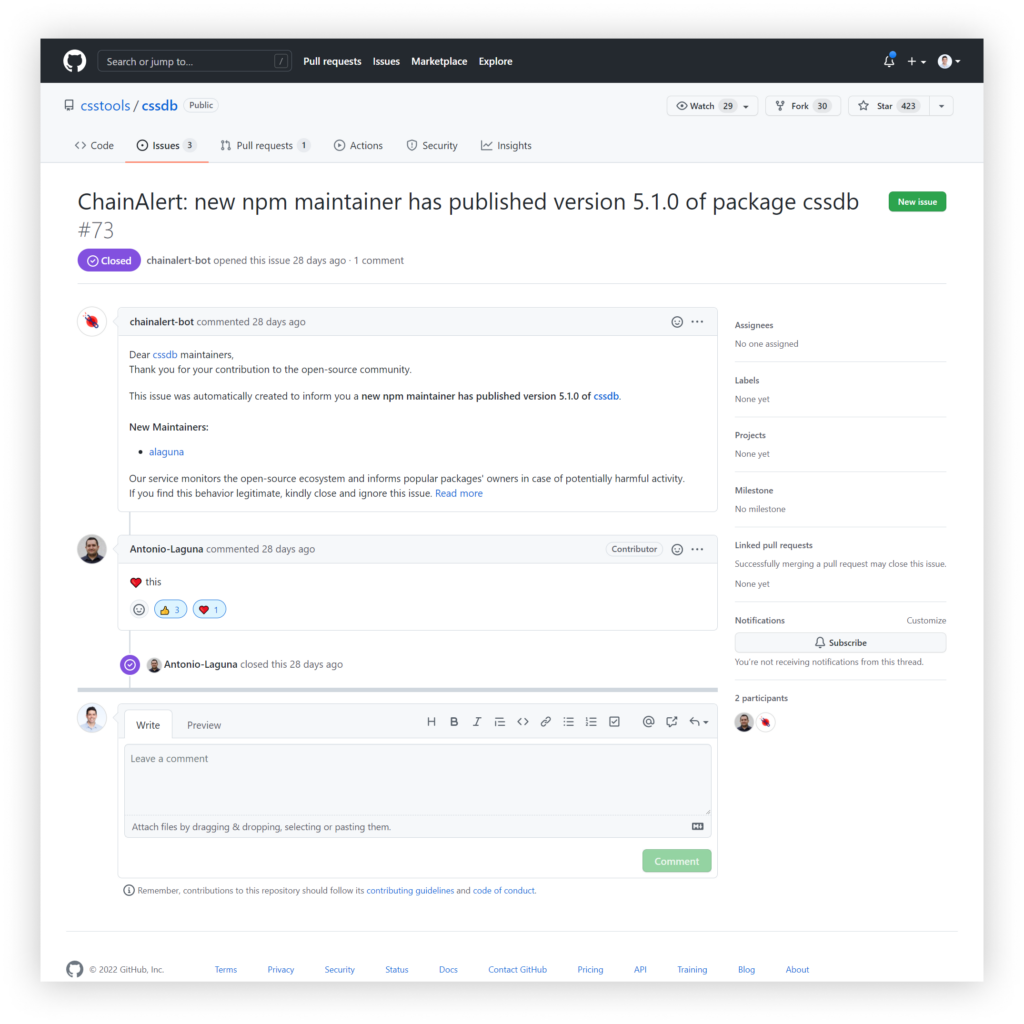Click the footer GitHub logo
The height and width of the screenshot is (1024, 1024).
[74, 969]
